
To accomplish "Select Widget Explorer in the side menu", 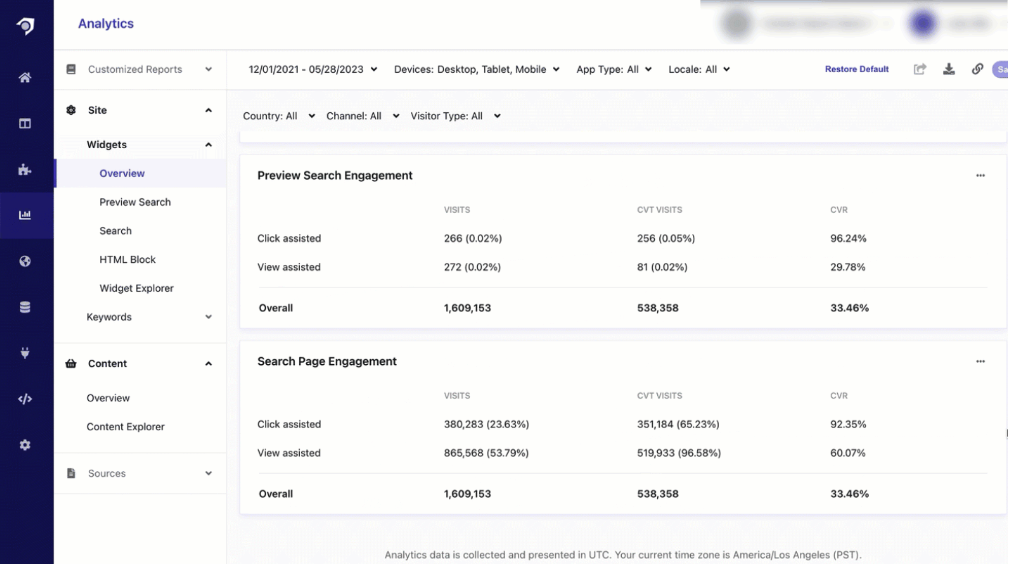I will [x=136, y=288].
